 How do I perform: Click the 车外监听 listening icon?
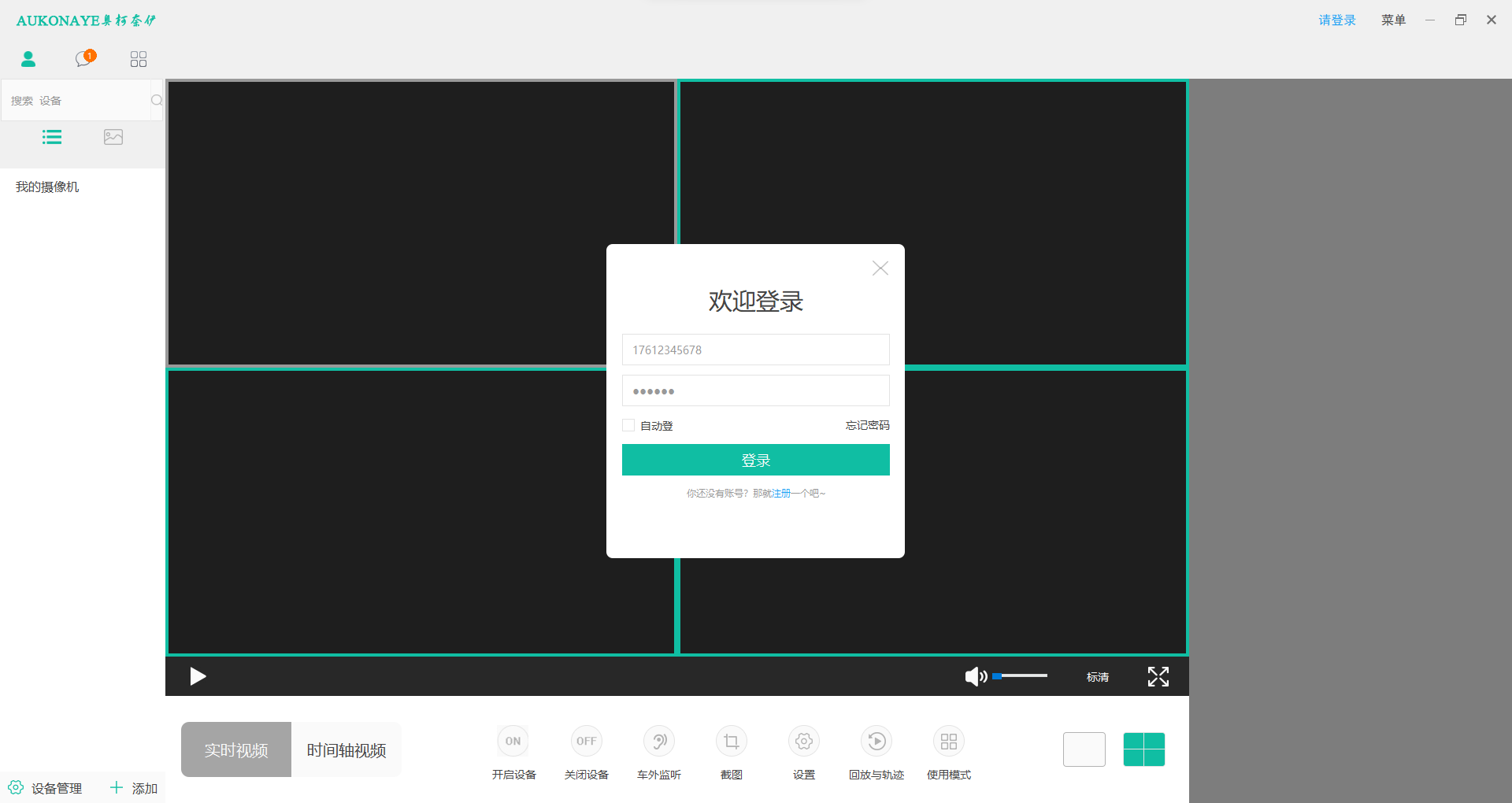[659, 741]
